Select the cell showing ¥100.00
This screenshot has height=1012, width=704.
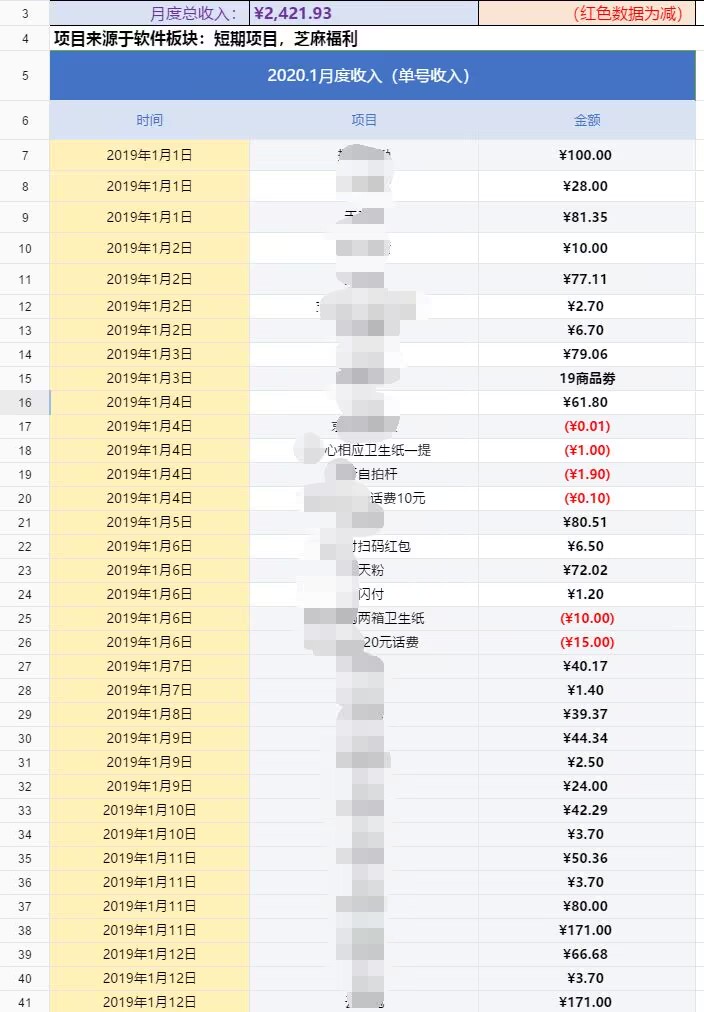587,155
